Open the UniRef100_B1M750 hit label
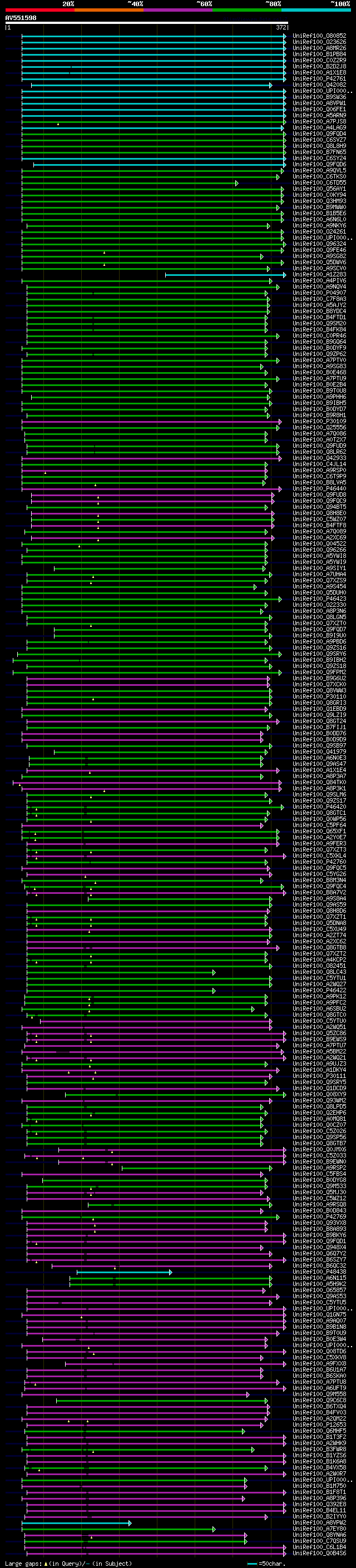Screen dimensions: 356x1568 click(319, 1486)
